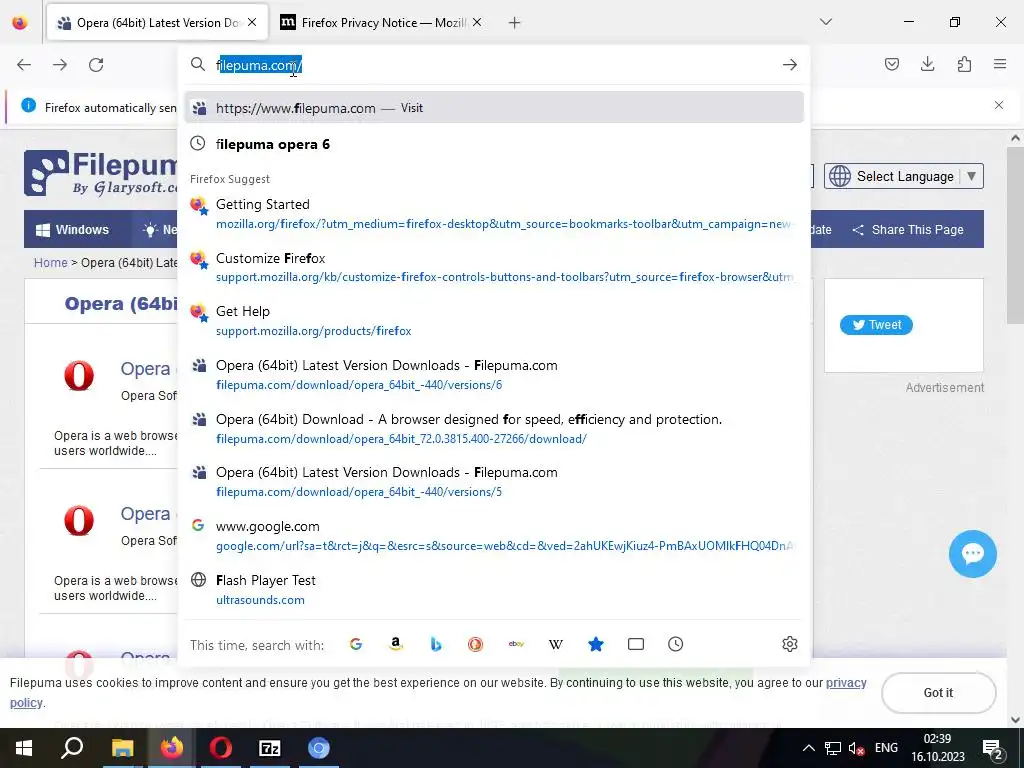Open the opera_64bit versions/6 suggestion
This screenshot has height=768, width=1024.
pyautogui.click(x=494, y=375)
